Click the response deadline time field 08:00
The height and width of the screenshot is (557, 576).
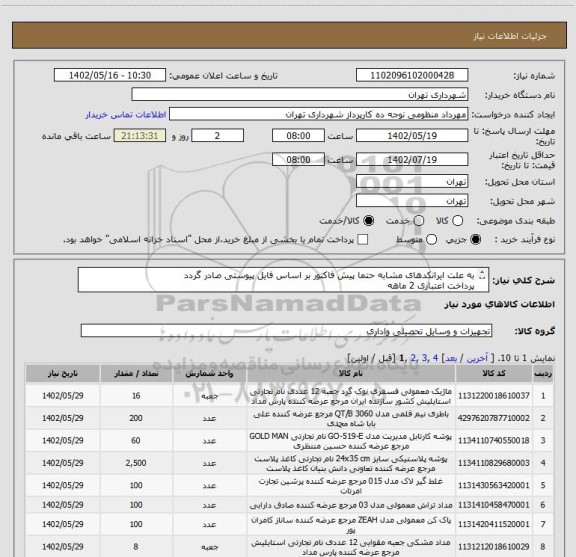[x=298, y=136]
